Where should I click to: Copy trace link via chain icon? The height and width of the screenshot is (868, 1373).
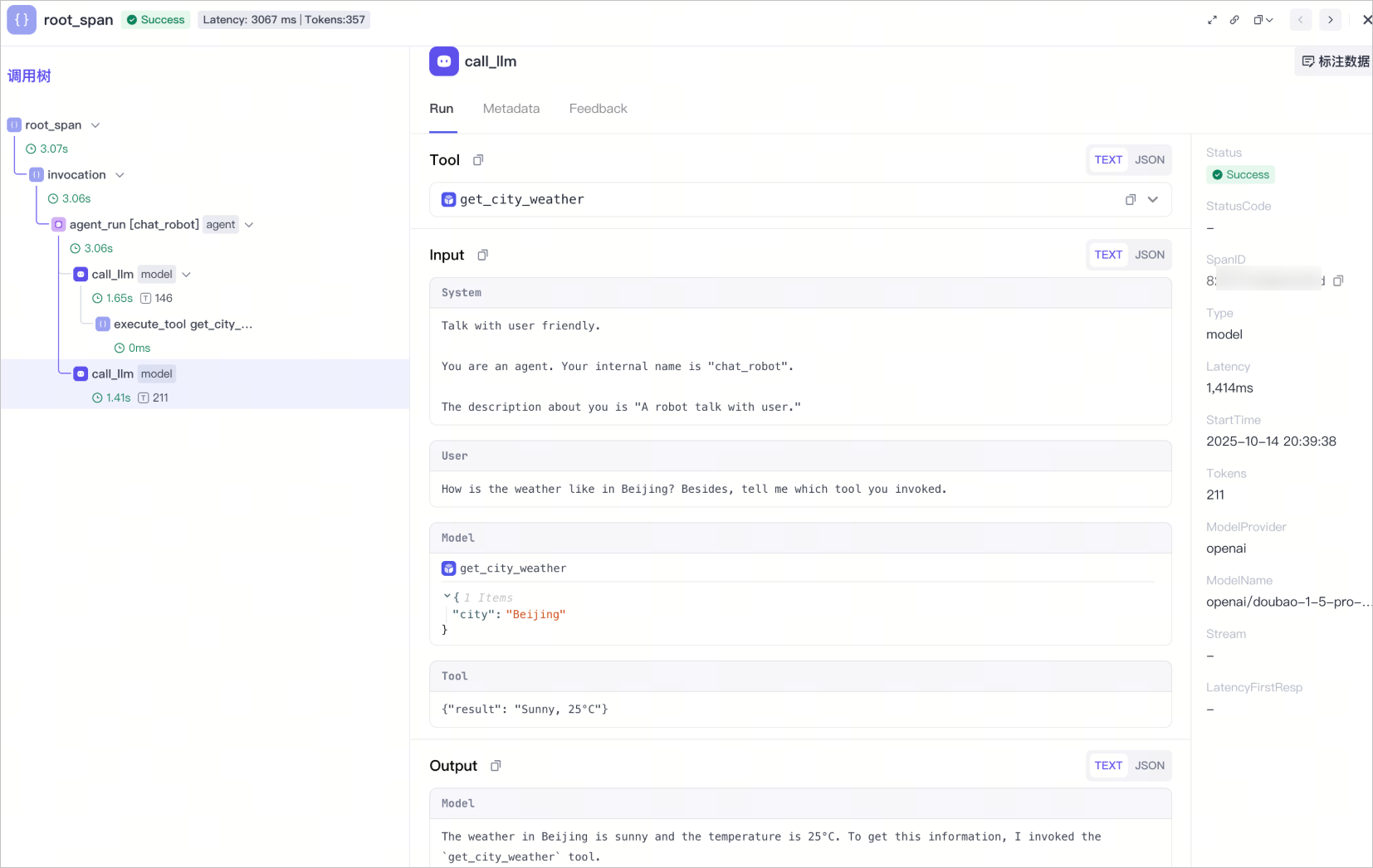pyautogui.click(x=1234, y=20)
